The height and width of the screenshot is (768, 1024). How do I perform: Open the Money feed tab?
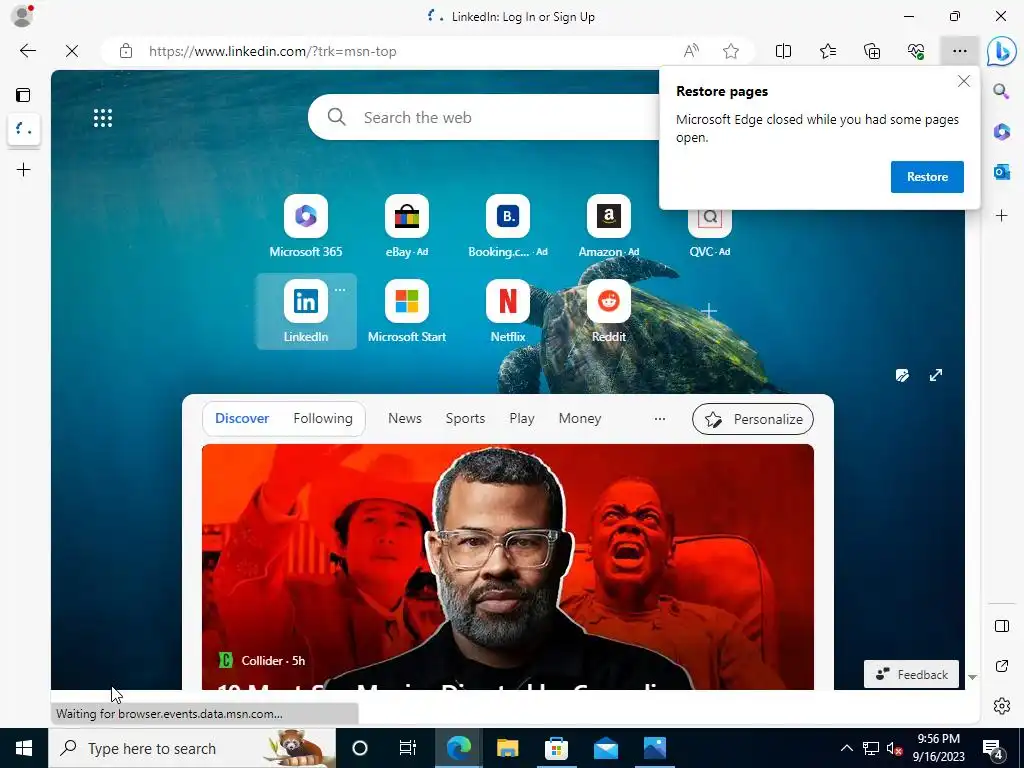point(580,419)
